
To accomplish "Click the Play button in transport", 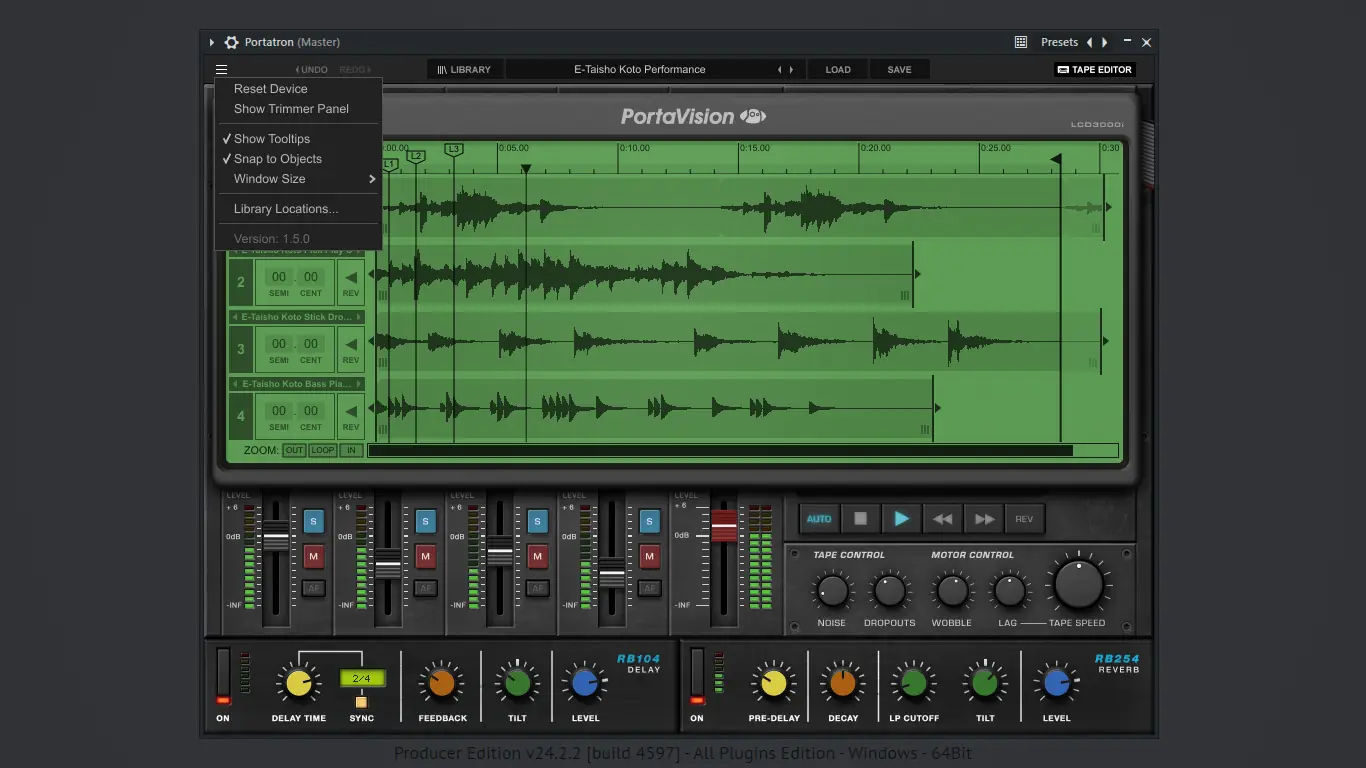I will pyautogui.click(x=901, y=519).
